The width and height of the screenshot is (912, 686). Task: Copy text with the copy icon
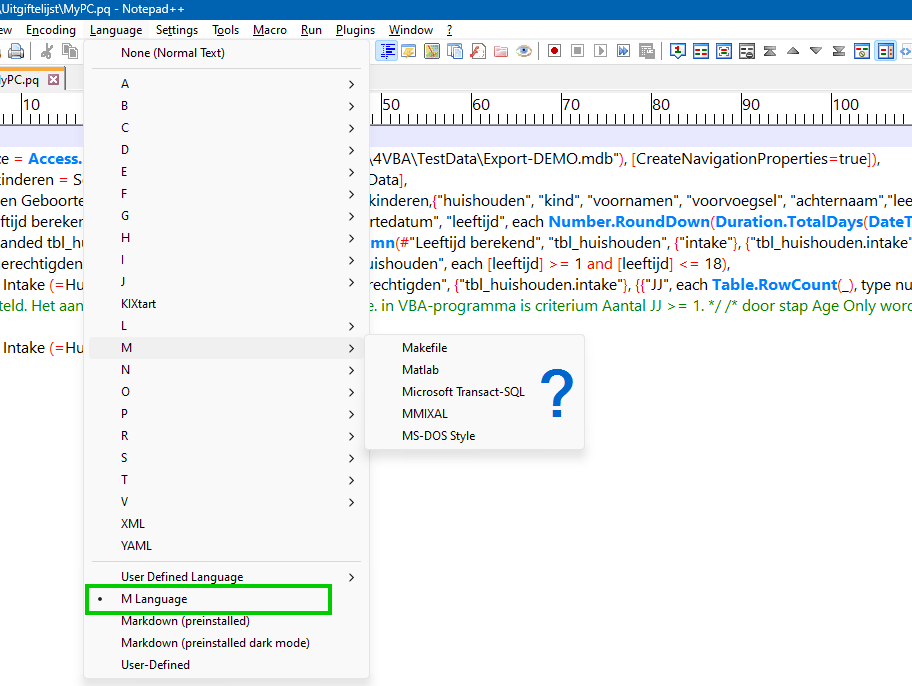click(70, 51)
